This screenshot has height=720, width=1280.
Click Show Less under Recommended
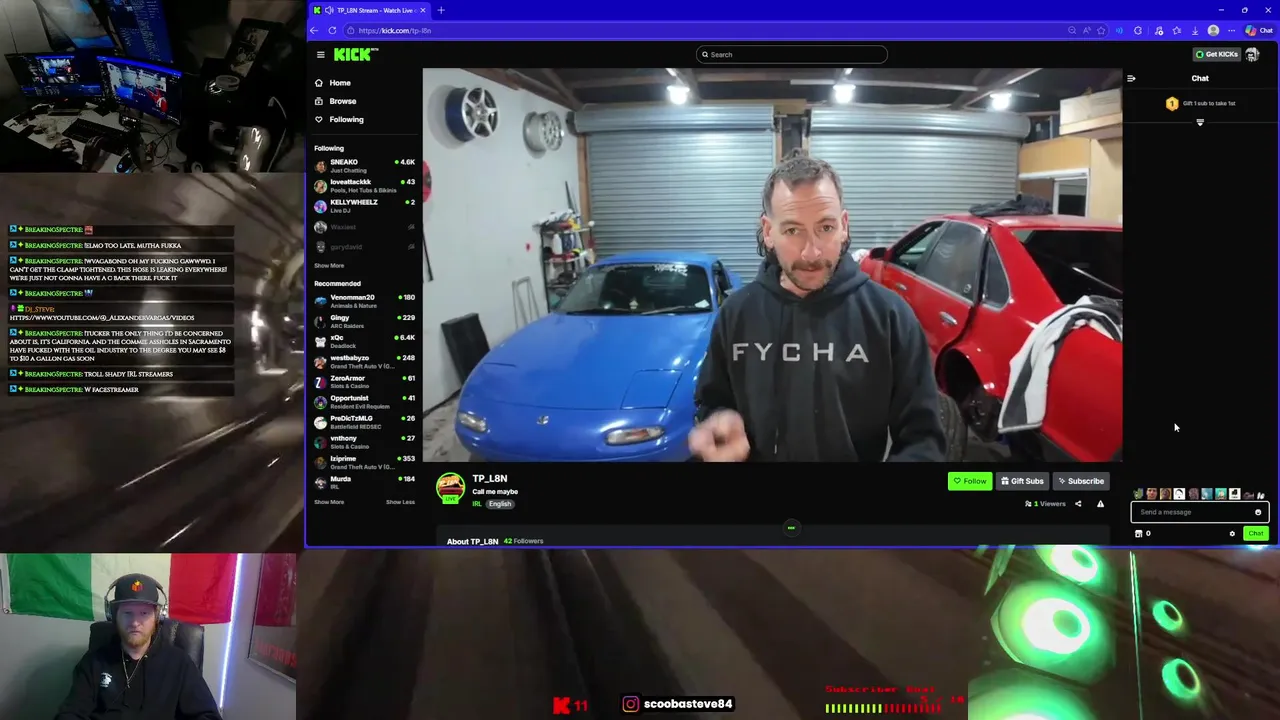[400, 502]
